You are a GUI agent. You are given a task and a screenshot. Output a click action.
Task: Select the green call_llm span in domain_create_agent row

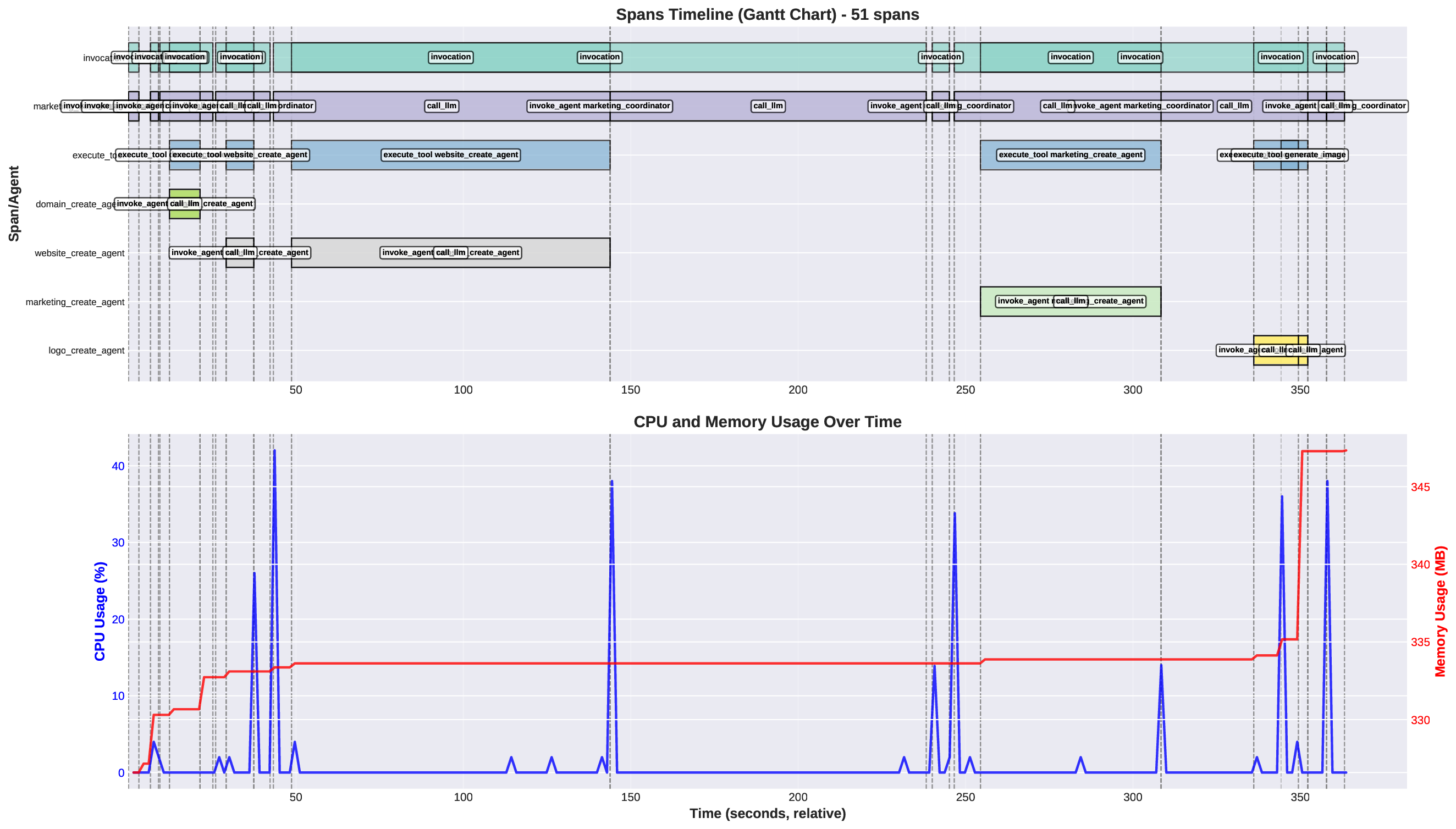point(186,203)
